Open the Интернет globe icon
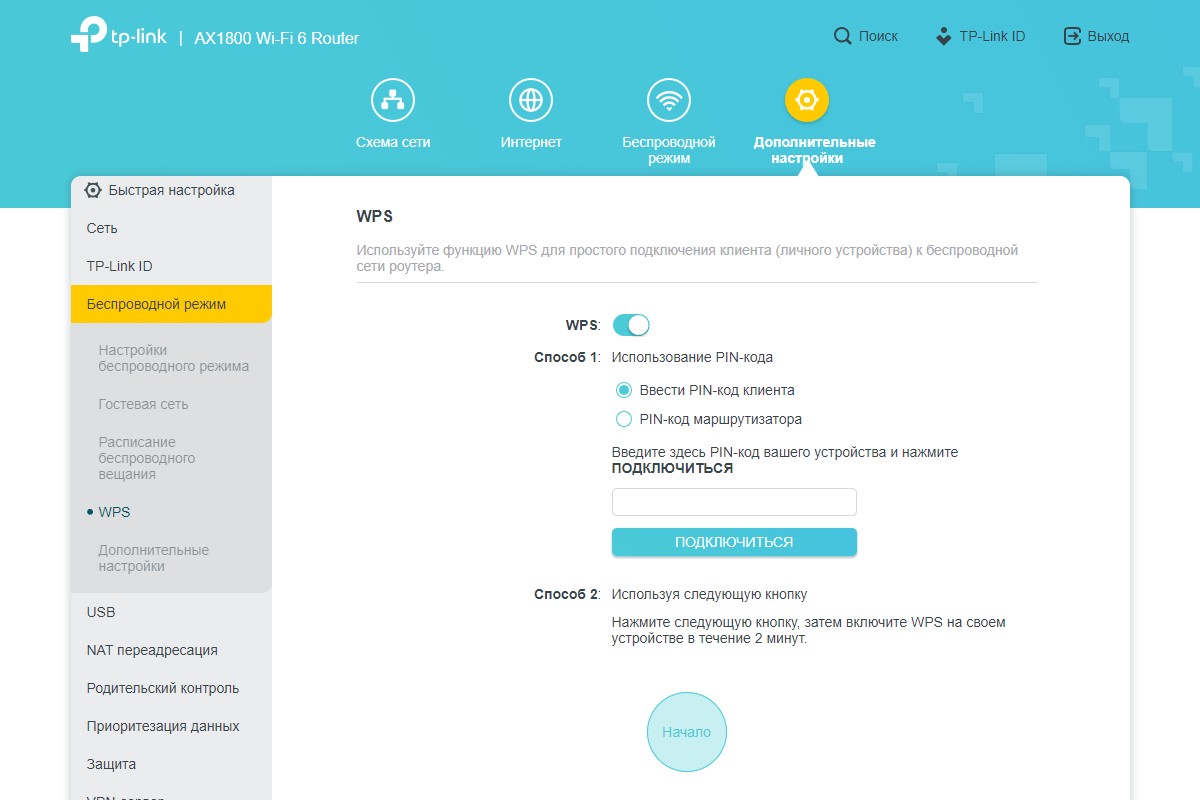This screenshot has width=1200, height=800. pyautogui.click(x=531, y=100)
